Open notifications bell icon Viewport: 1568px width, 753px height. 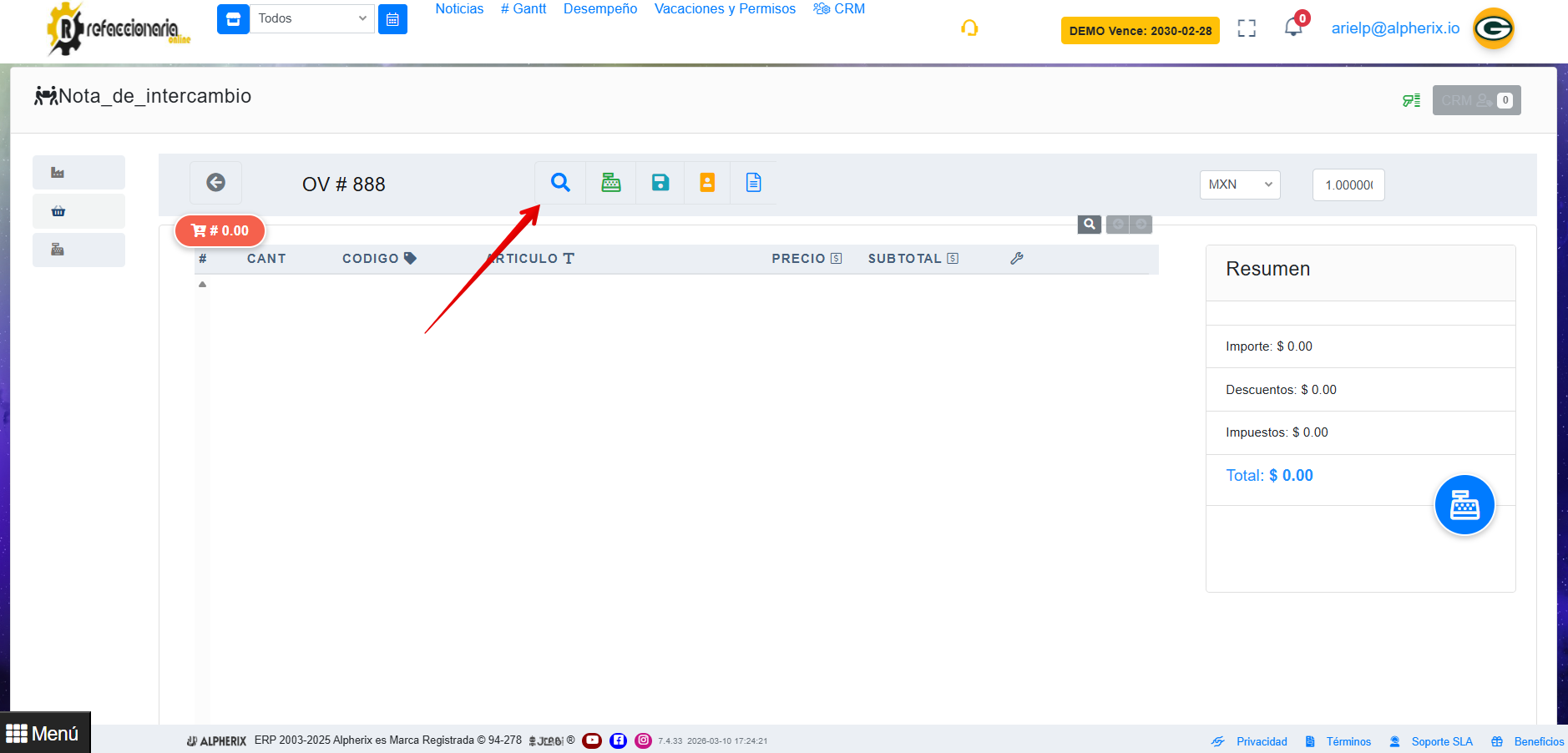[x=1292, y=28]
